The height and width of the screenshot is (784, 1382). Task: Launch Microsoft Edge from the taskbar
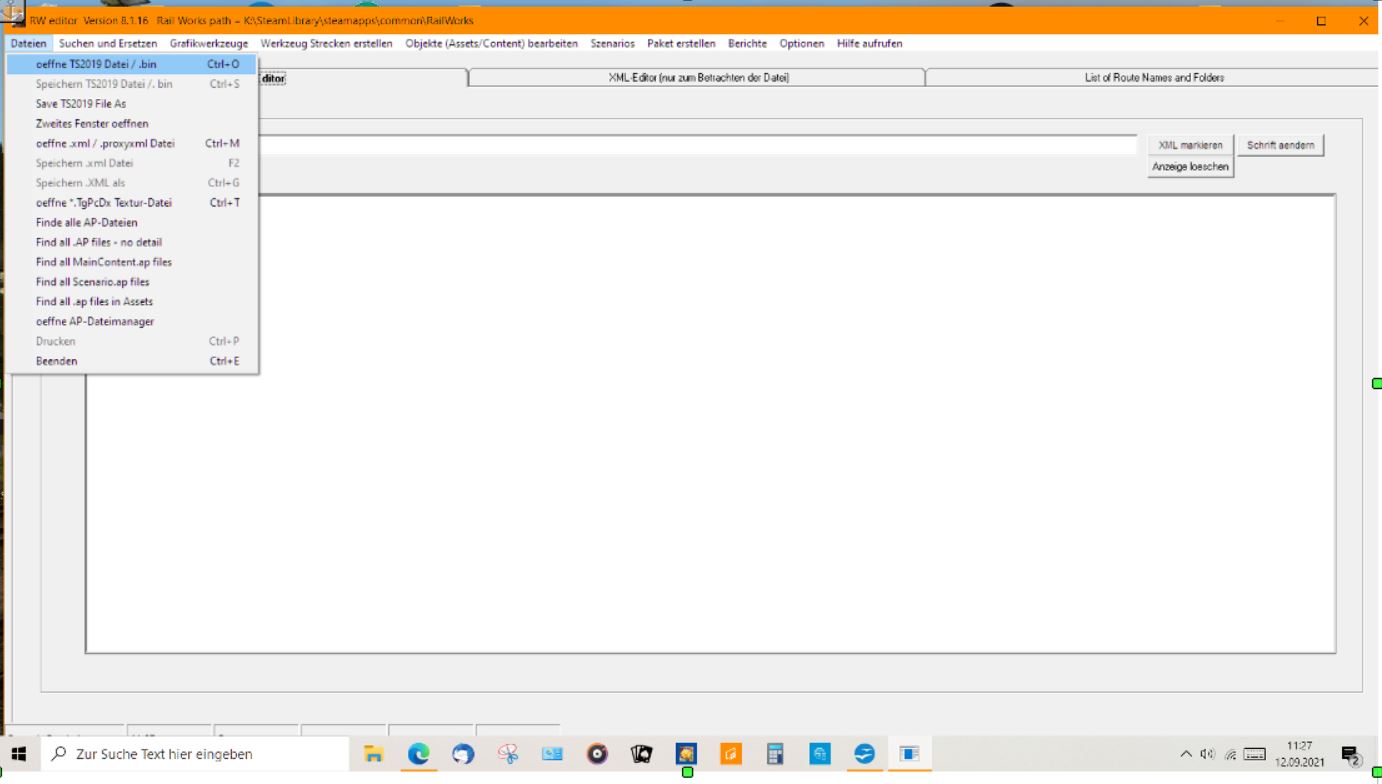coord(418,754)
